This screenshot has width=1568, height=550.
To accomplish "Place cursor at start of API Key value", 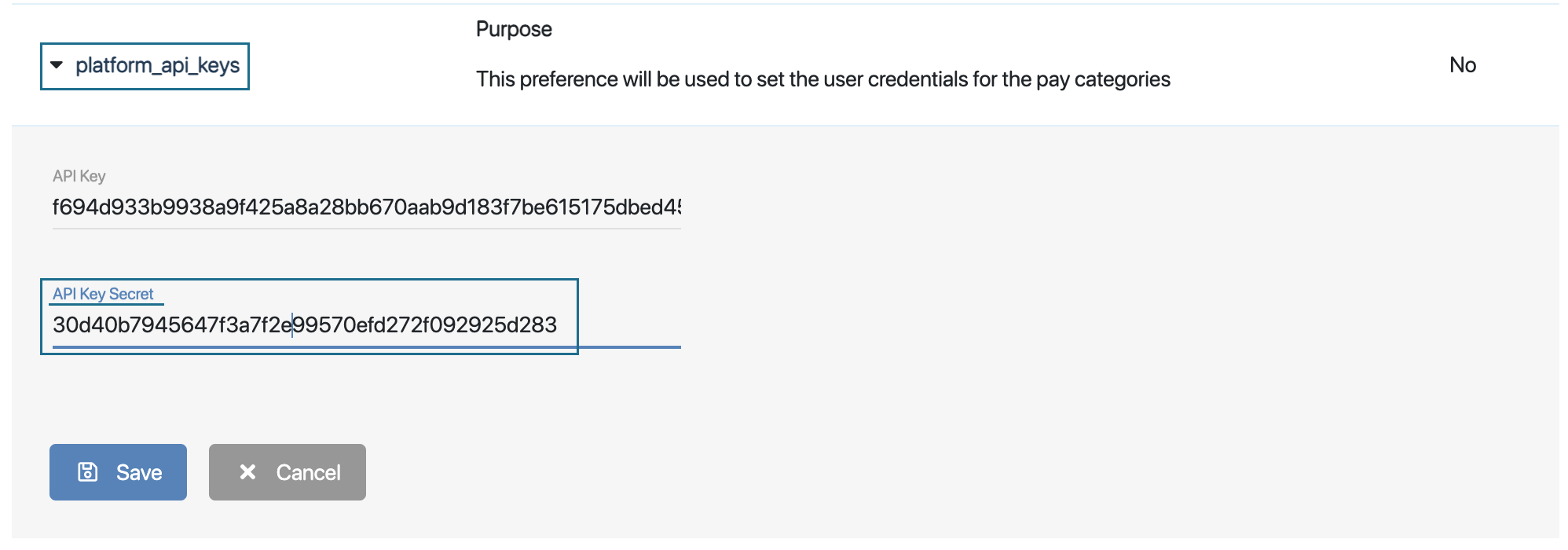I will coord(53,207).
